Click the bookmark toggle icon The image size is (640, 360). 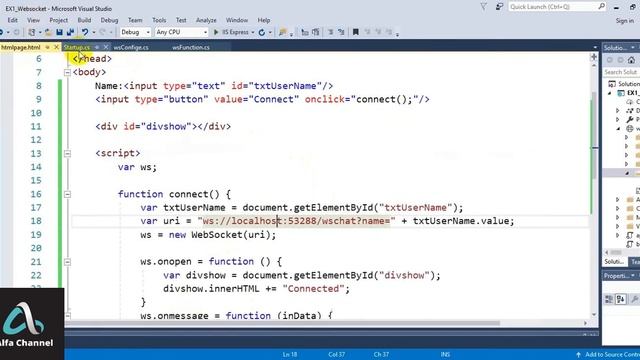pos(356,32)
